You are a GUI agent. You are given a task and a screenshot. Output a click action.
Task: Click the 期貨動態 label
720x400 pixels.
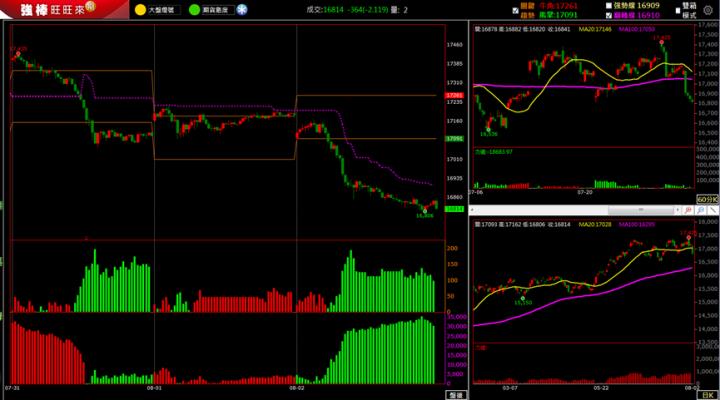tap(215, 10)
